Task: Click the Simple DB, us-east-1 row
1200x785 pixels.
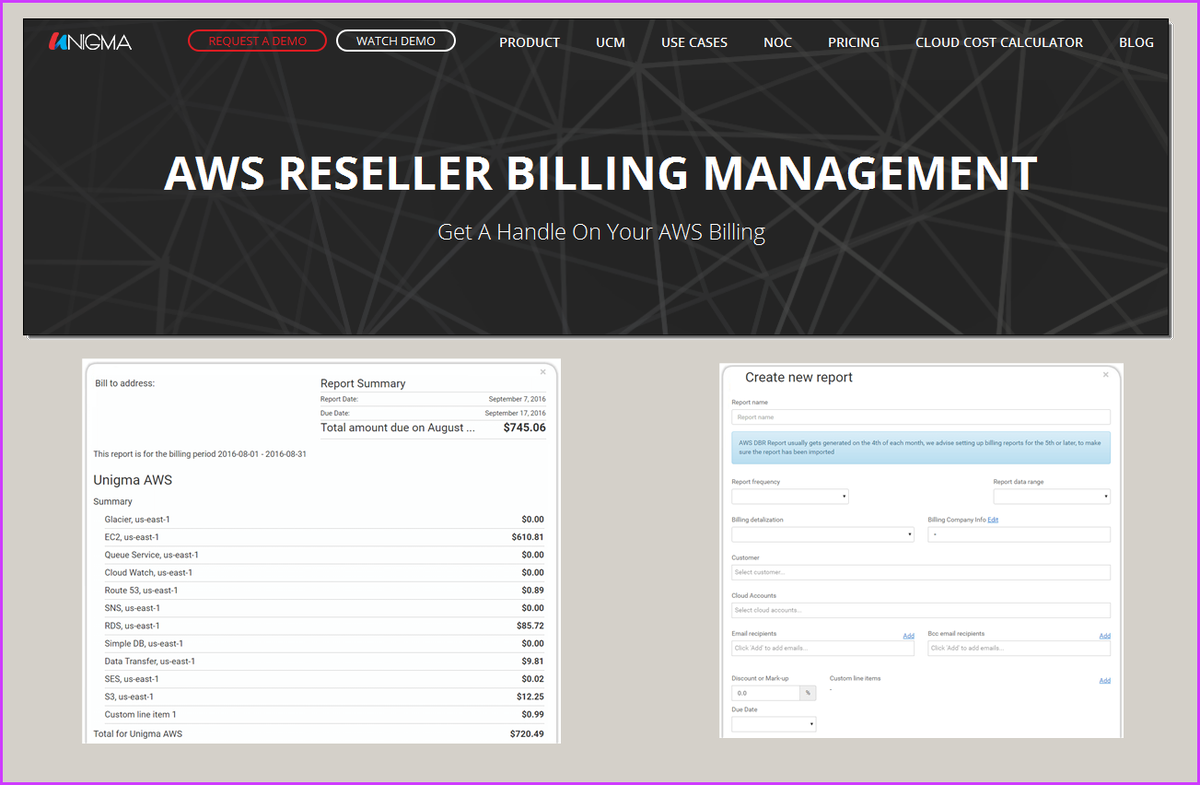Action: (x=324, y=644)
